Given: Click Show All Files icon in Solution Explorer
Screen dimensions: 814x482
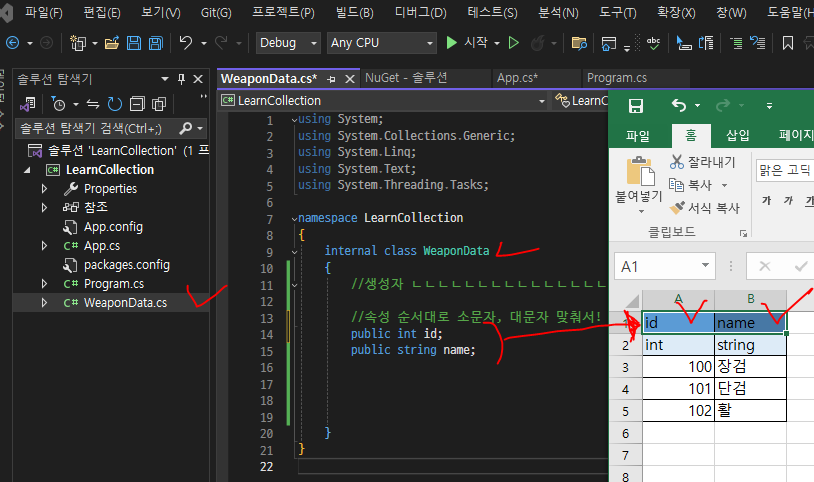Looking at the screenshot, I should 159,104.
